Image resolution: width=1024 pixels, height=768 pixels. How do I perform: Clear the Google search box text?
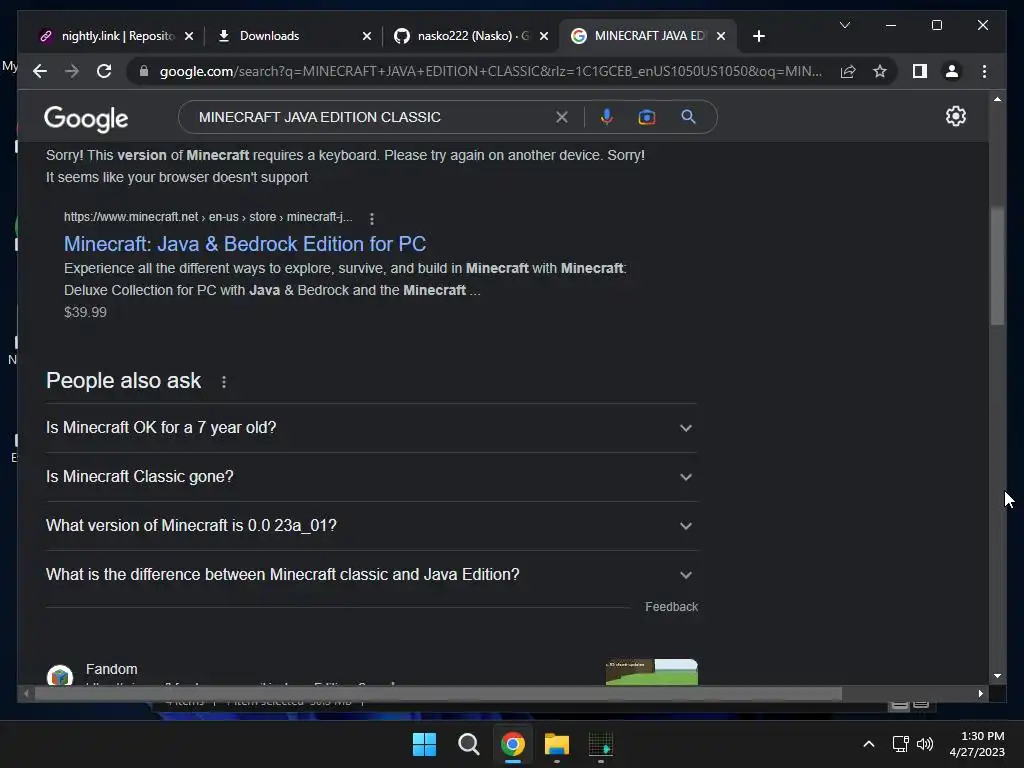click(562, 117)
